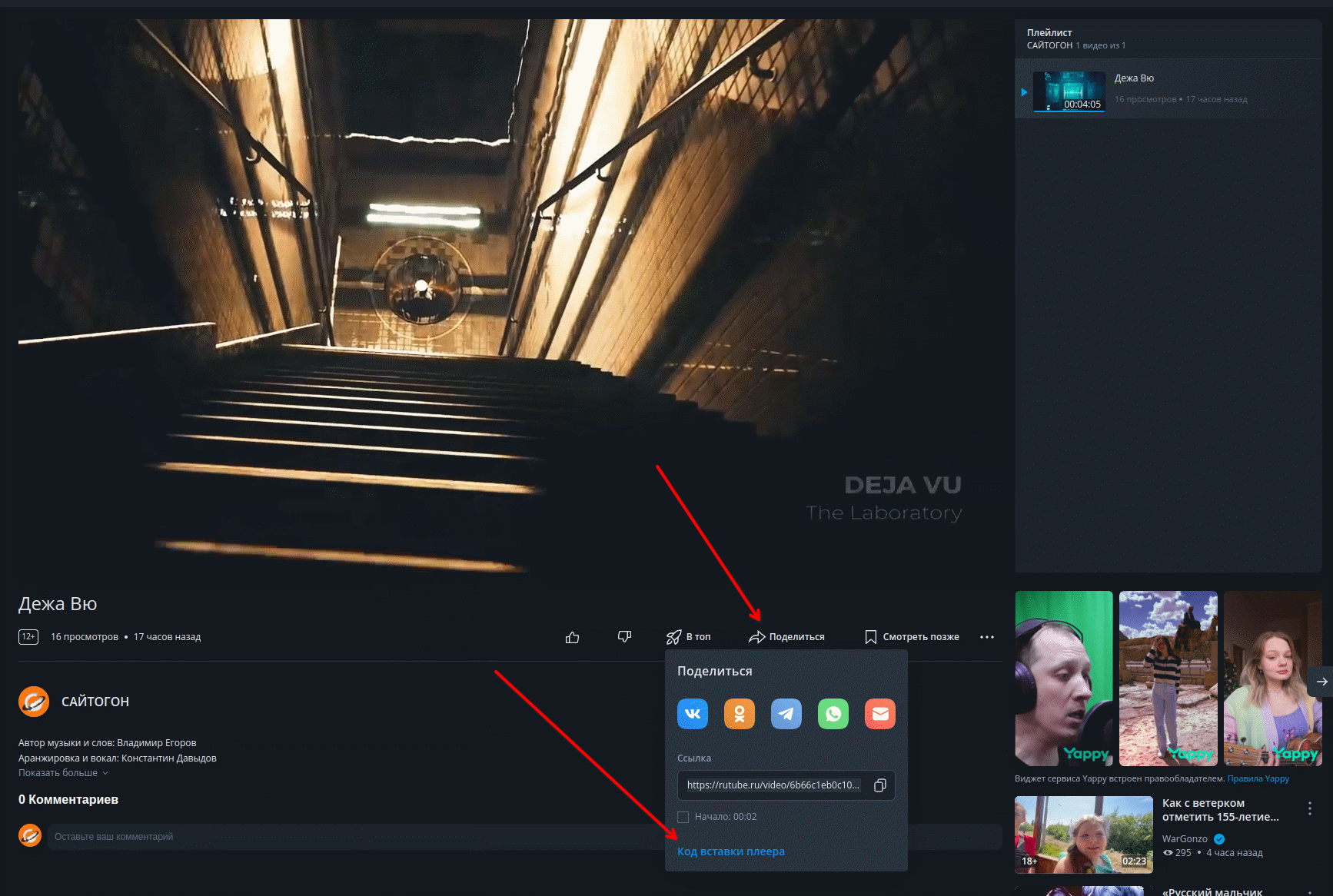Click the playlist now-playing arrow icon

pos(1024,92)
